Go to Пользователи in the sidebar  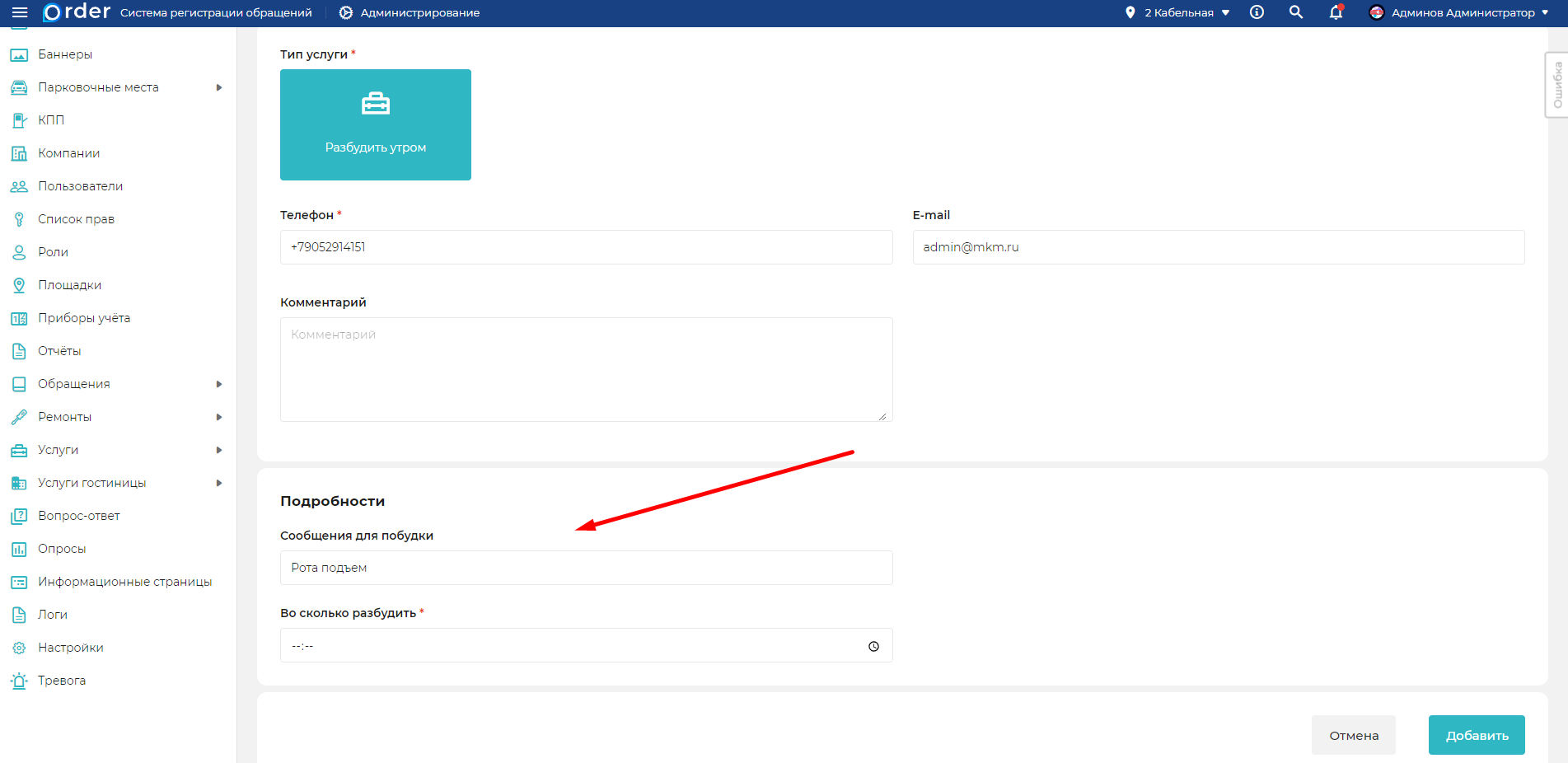coord(80,186)
